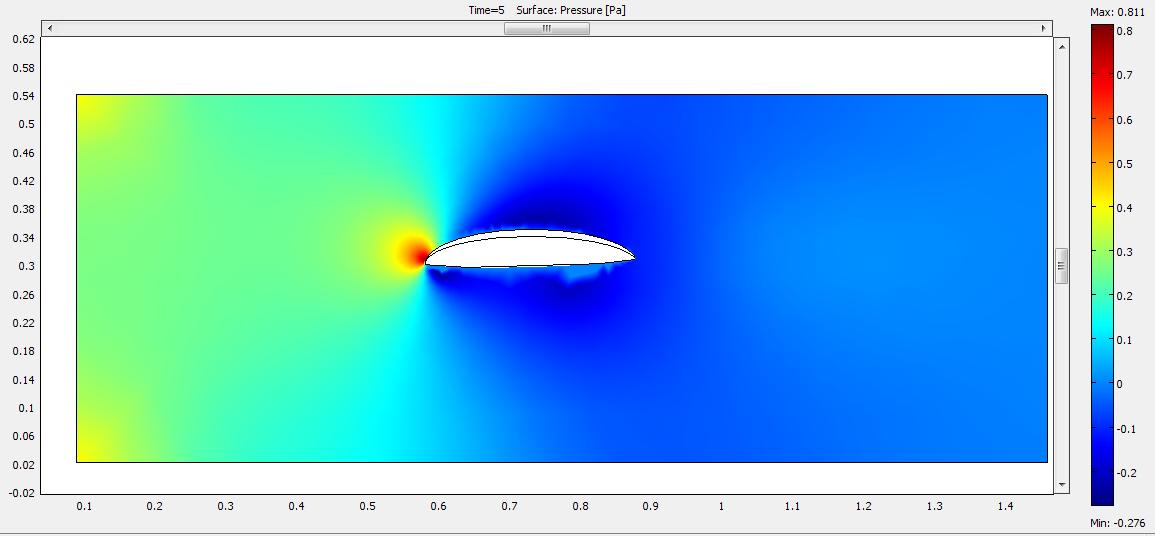Click the horizontal scrollbar thumb
The width and height of the screenshot is (1155, 536).
tap(547, 28)
